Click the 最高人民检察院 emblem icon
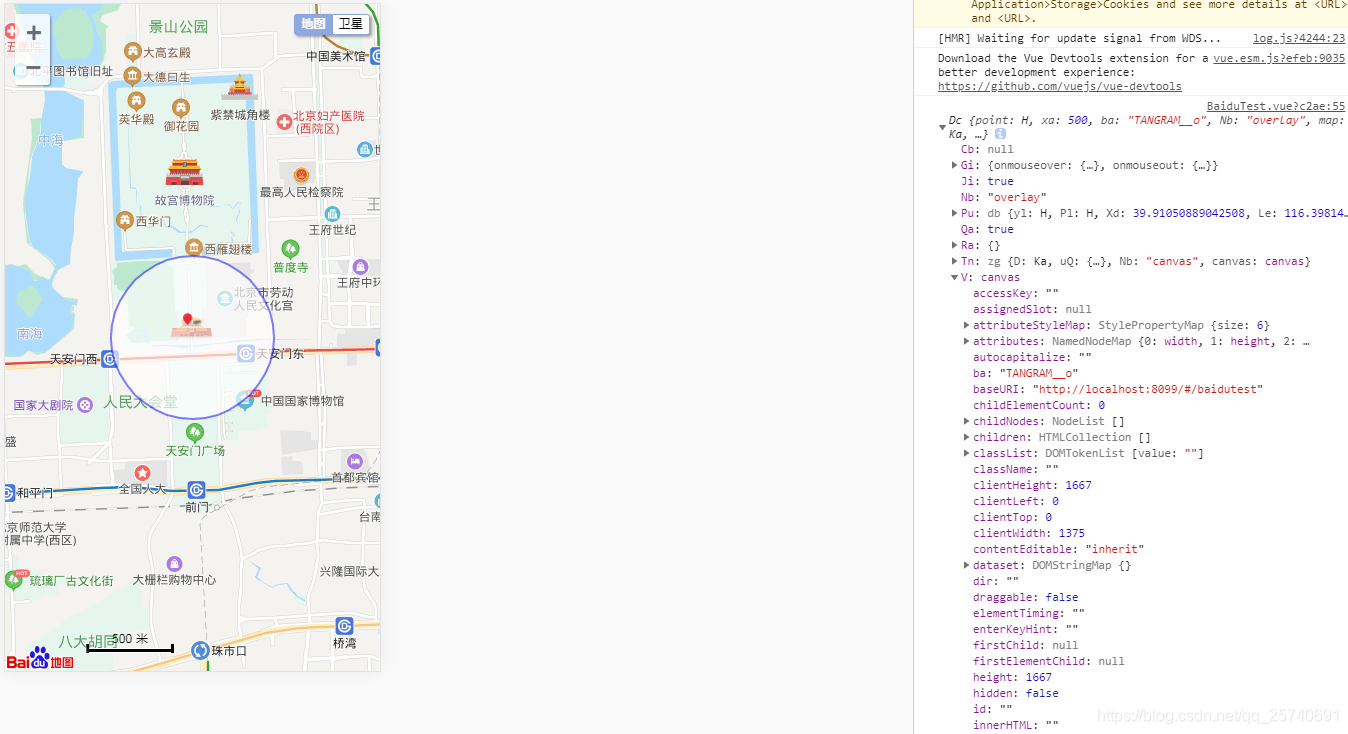The width and height of the screenshot is (1348, 734). pyautogui.click(x=301, y=175)
